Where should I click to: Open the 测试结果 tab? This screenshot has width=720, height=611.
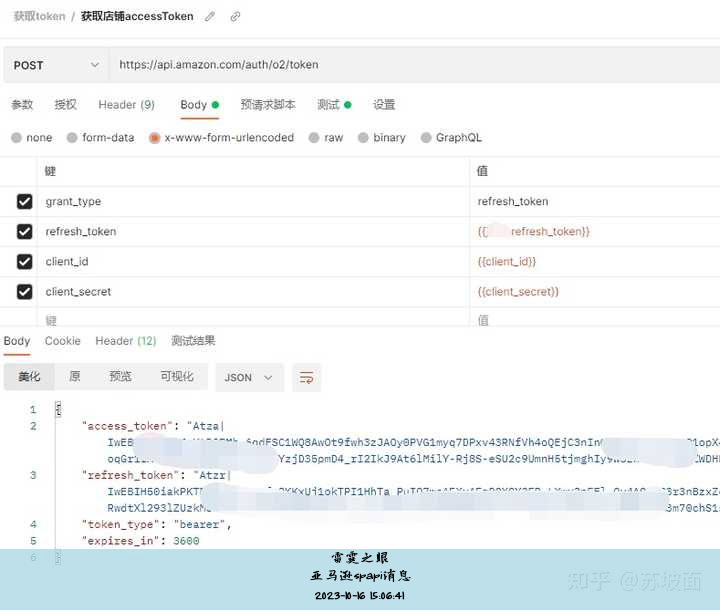click(x=193, y=341)
